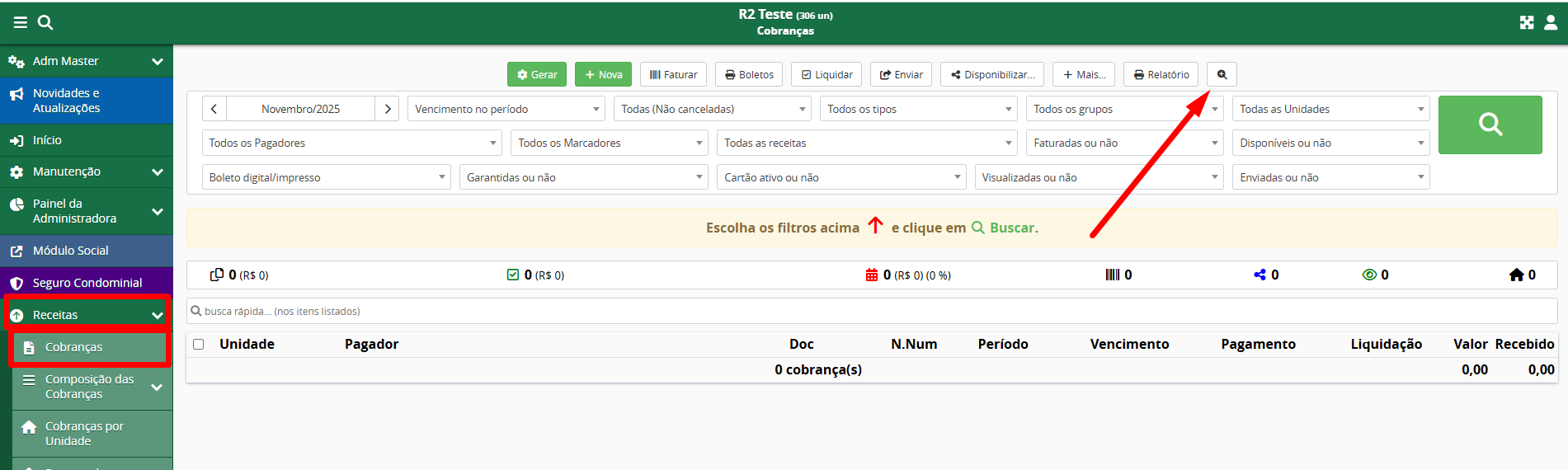This screenshot has width=1568, height=470.
Task: Click the Gerar button
Action: [536, 74]
